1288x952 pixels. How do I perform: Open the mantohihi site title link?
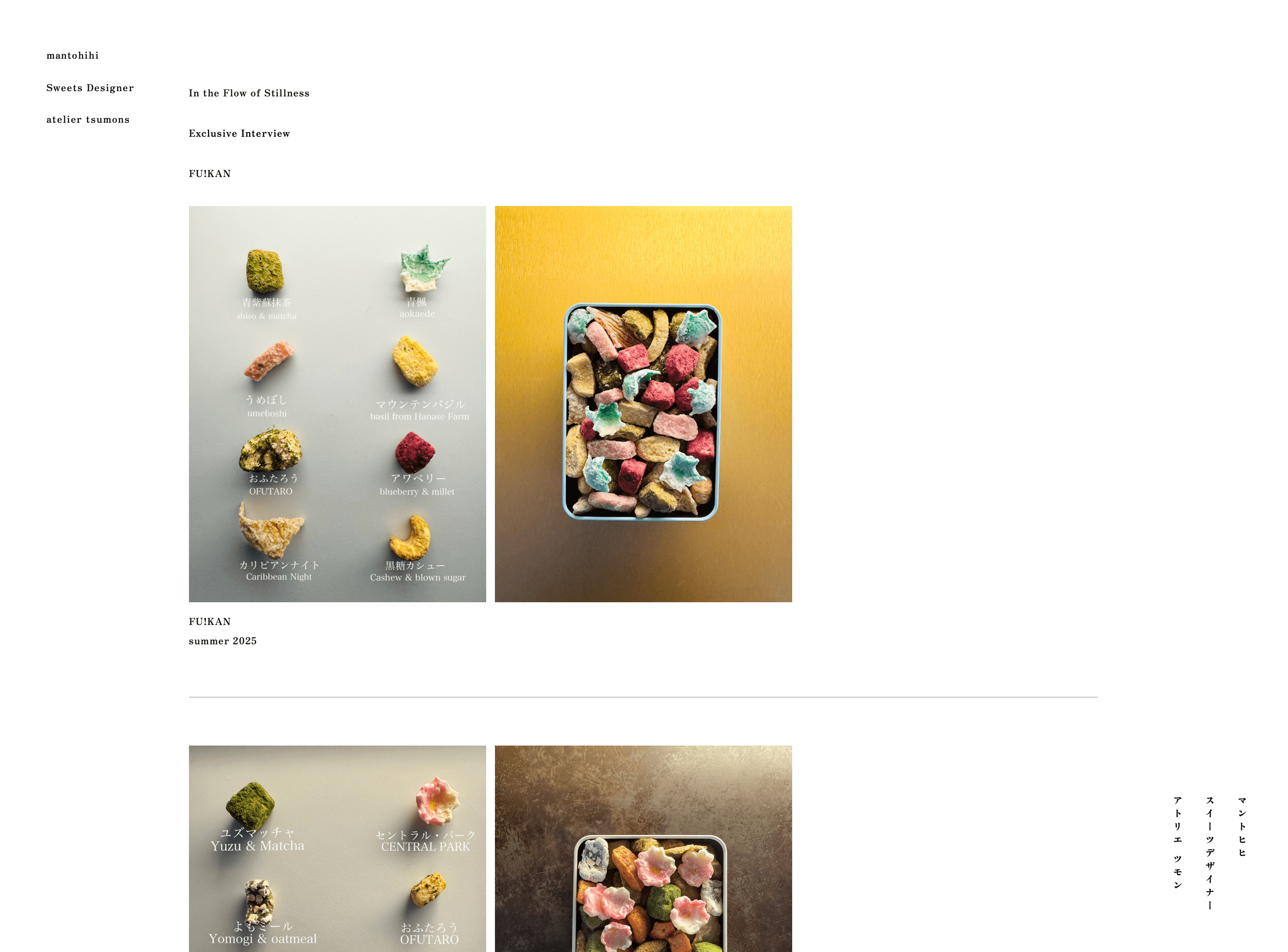tap(73, 56)
